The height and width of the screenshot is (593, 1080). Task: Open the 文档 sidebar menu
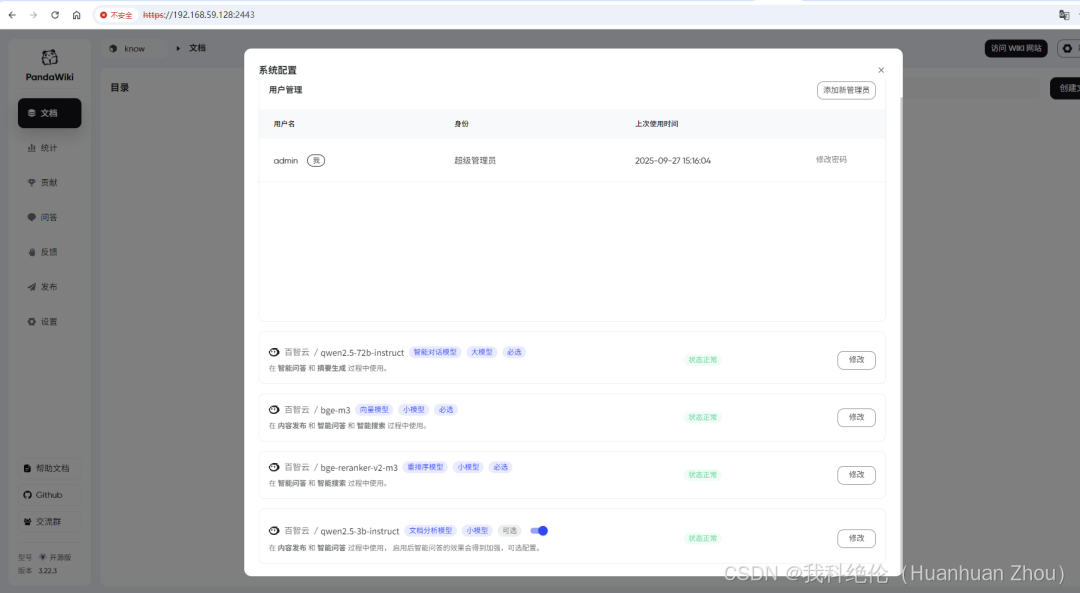click(x=50, y=113)
